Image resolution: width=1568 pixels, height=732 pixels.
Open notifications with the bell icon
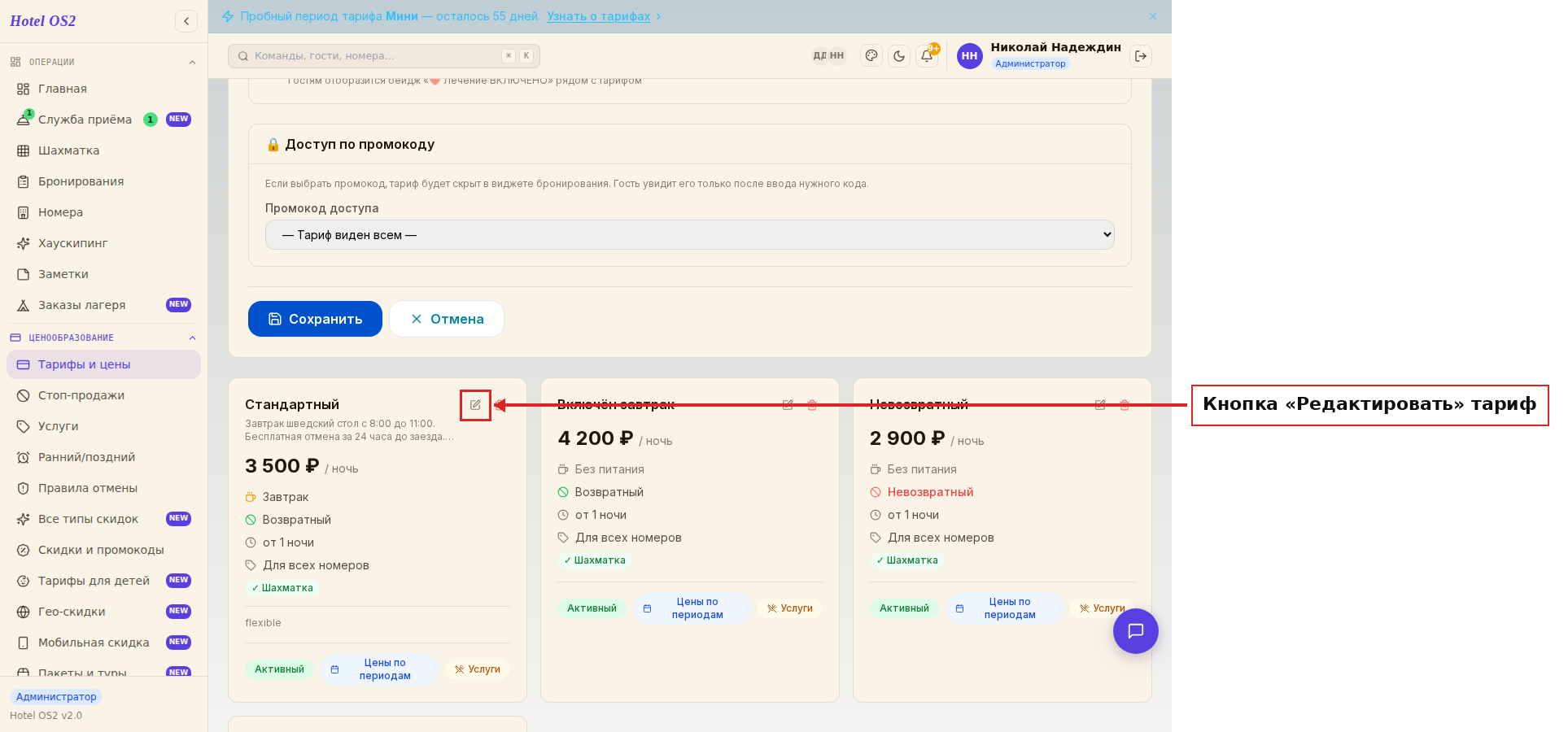point(927,56)
